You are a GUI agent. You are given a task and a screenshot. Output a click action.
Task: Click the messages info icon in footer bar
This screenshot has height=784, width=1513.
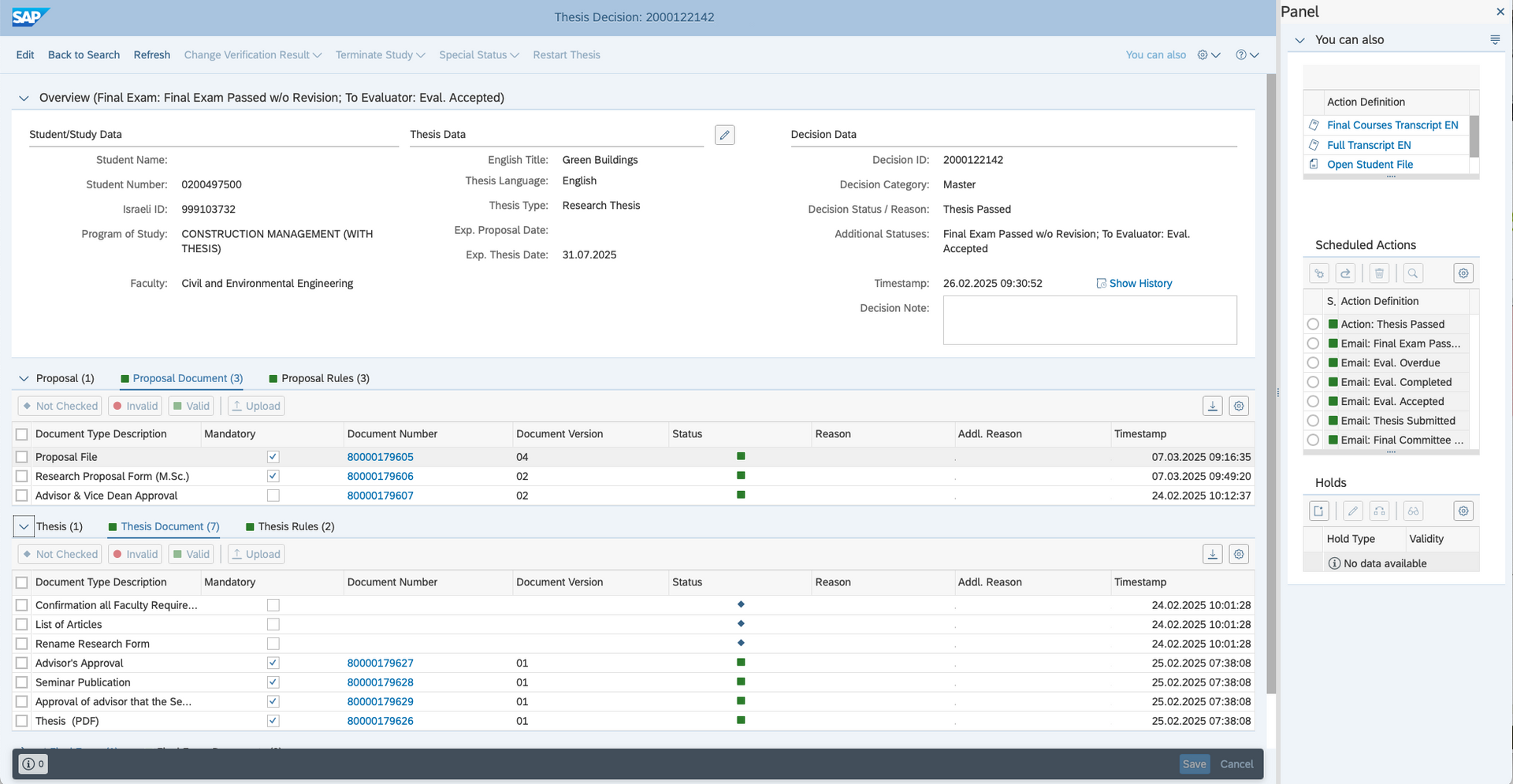coord(33,764)
